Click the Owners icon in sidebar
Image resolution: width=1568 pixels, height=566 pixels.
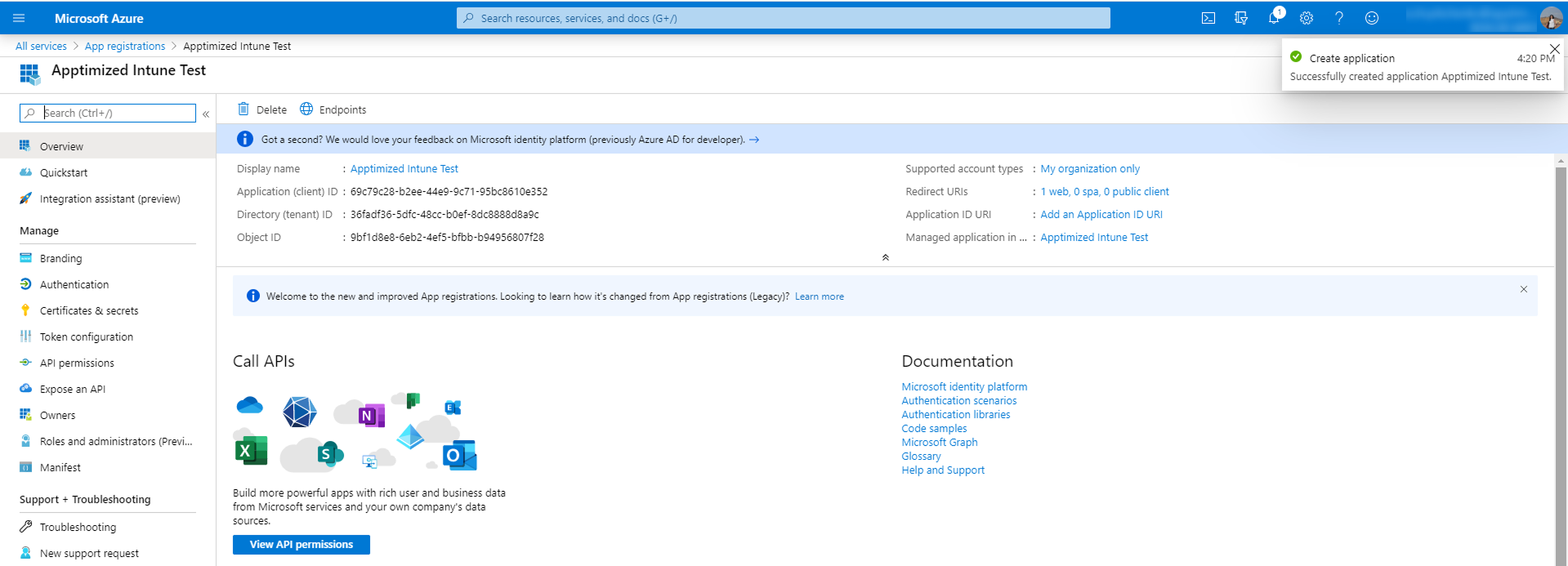point(25,414)
